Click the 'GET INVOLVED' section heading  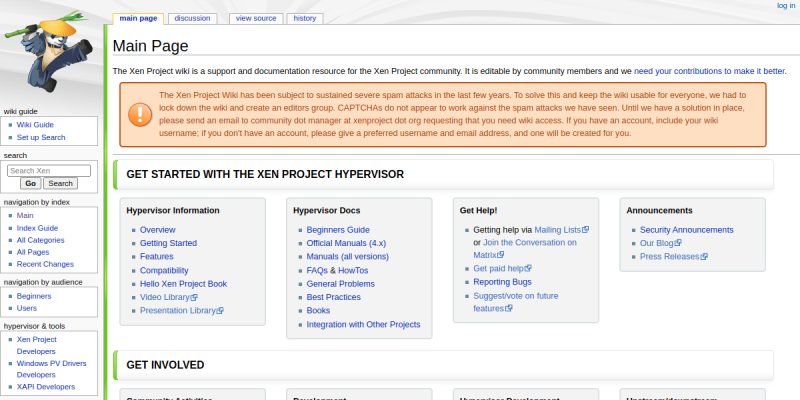(x=165, y=365)
